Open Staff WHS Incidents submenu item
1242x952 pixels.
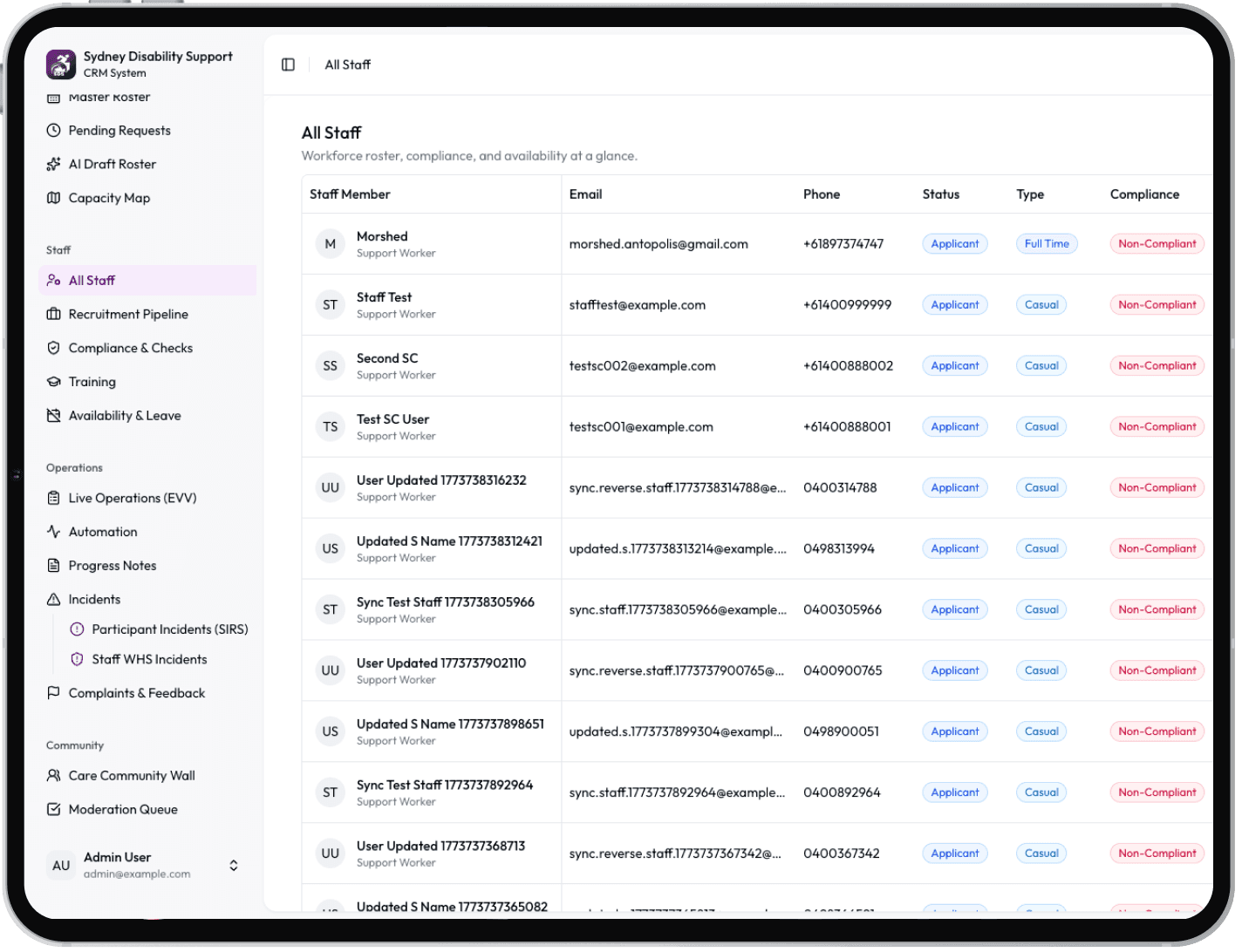pyautogui.click(x=160, y=659)
